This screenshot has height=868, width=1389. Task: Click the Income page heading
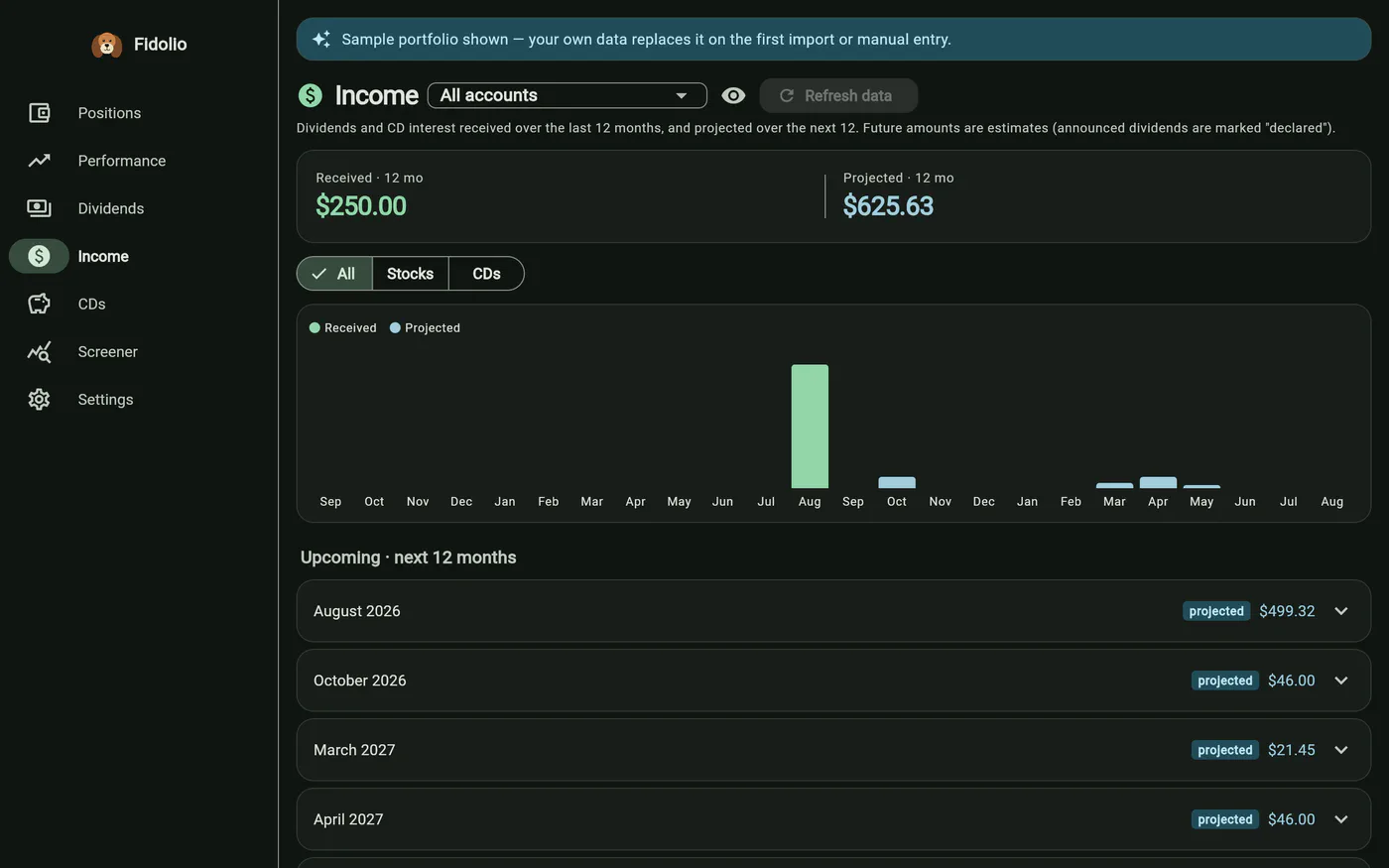click(377, 95)
